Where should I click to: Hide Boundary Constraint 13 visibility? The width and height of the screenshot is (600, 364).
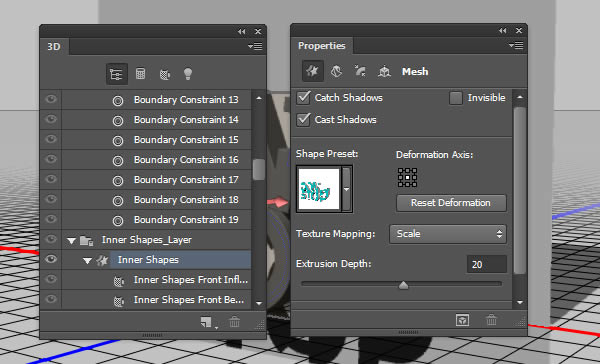point(51,100)
